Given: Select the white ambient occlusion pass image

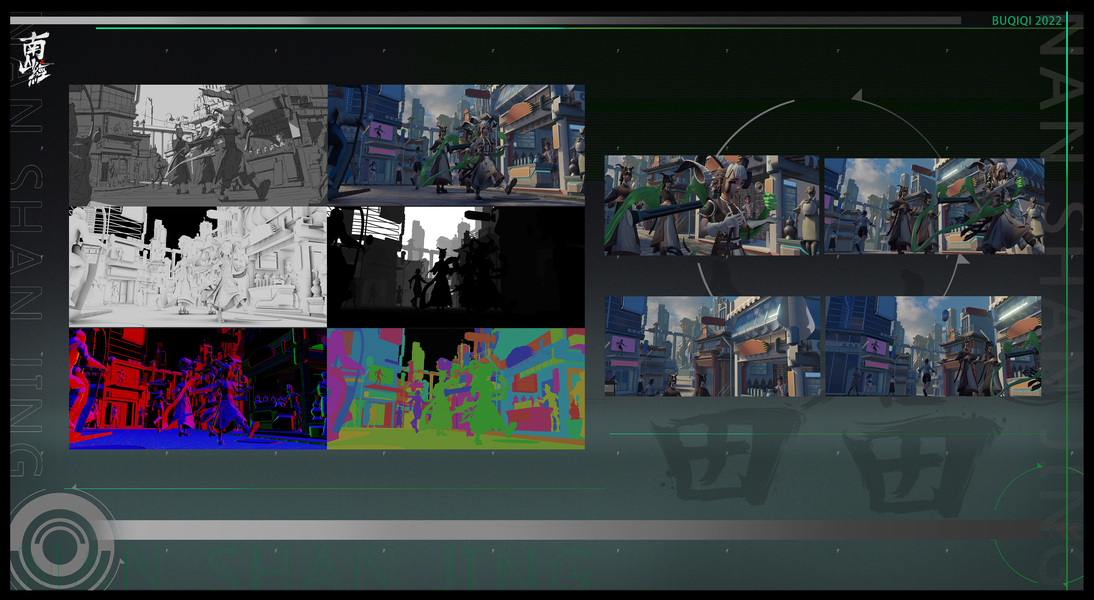Looking at the screenshot, I should (198, 267).
